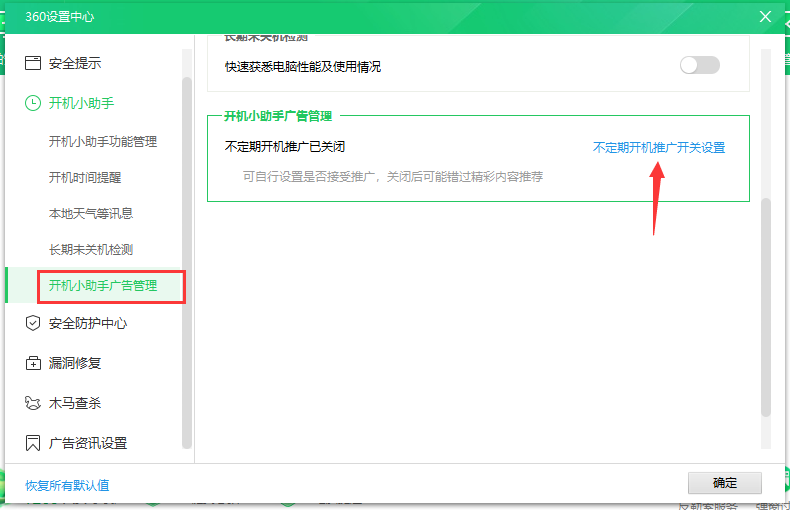Viewport: 790px width, 510px height.
Task: Select 开机小助手广告管理 sub-item
Action: [103, 286]
